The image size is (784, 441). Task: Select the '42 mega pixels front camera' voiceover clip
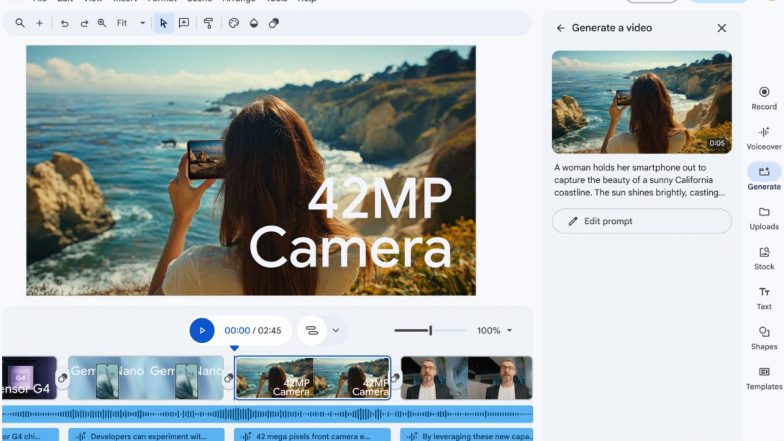(312, 435)
